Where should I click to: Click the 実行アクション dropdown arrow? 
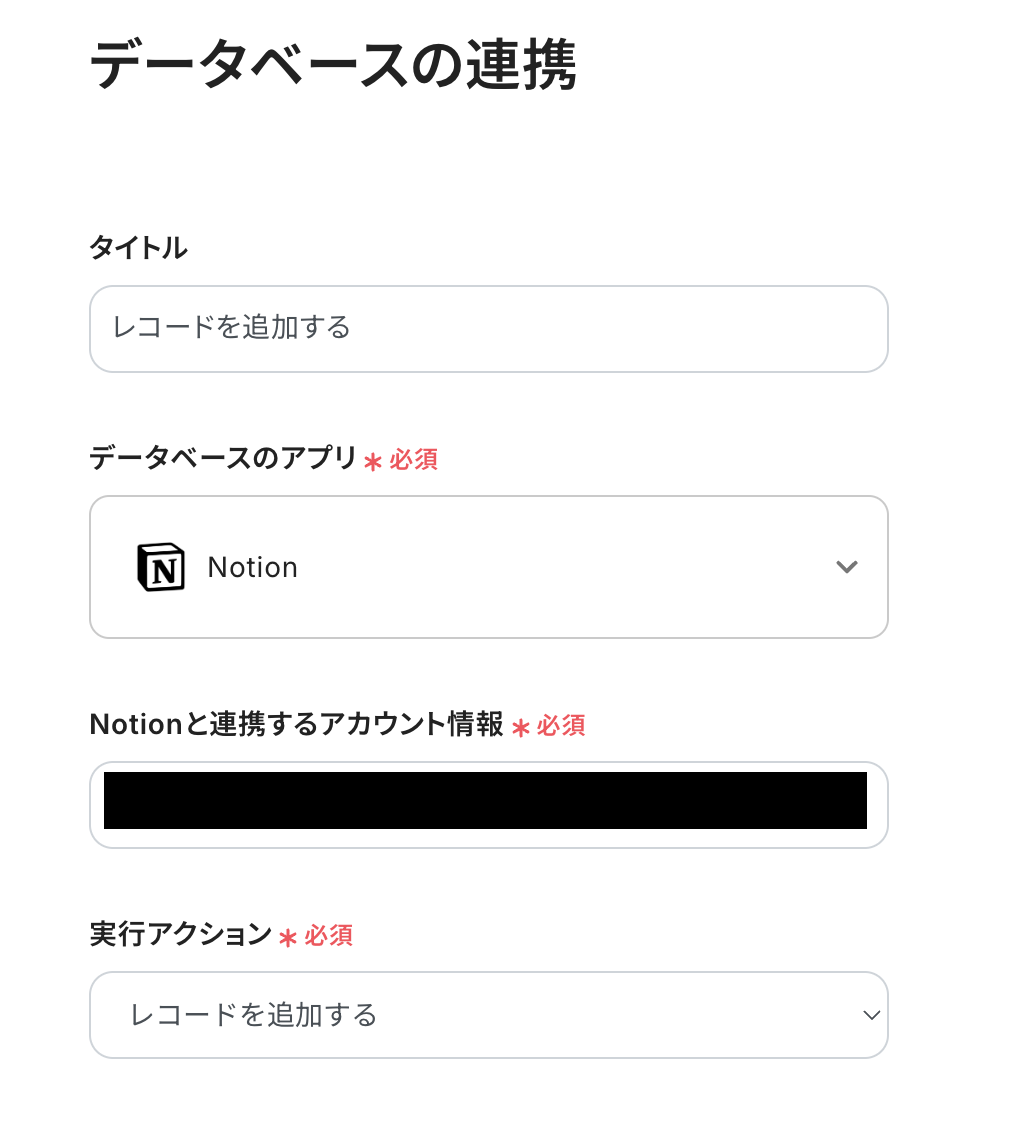coord(871,1015)
